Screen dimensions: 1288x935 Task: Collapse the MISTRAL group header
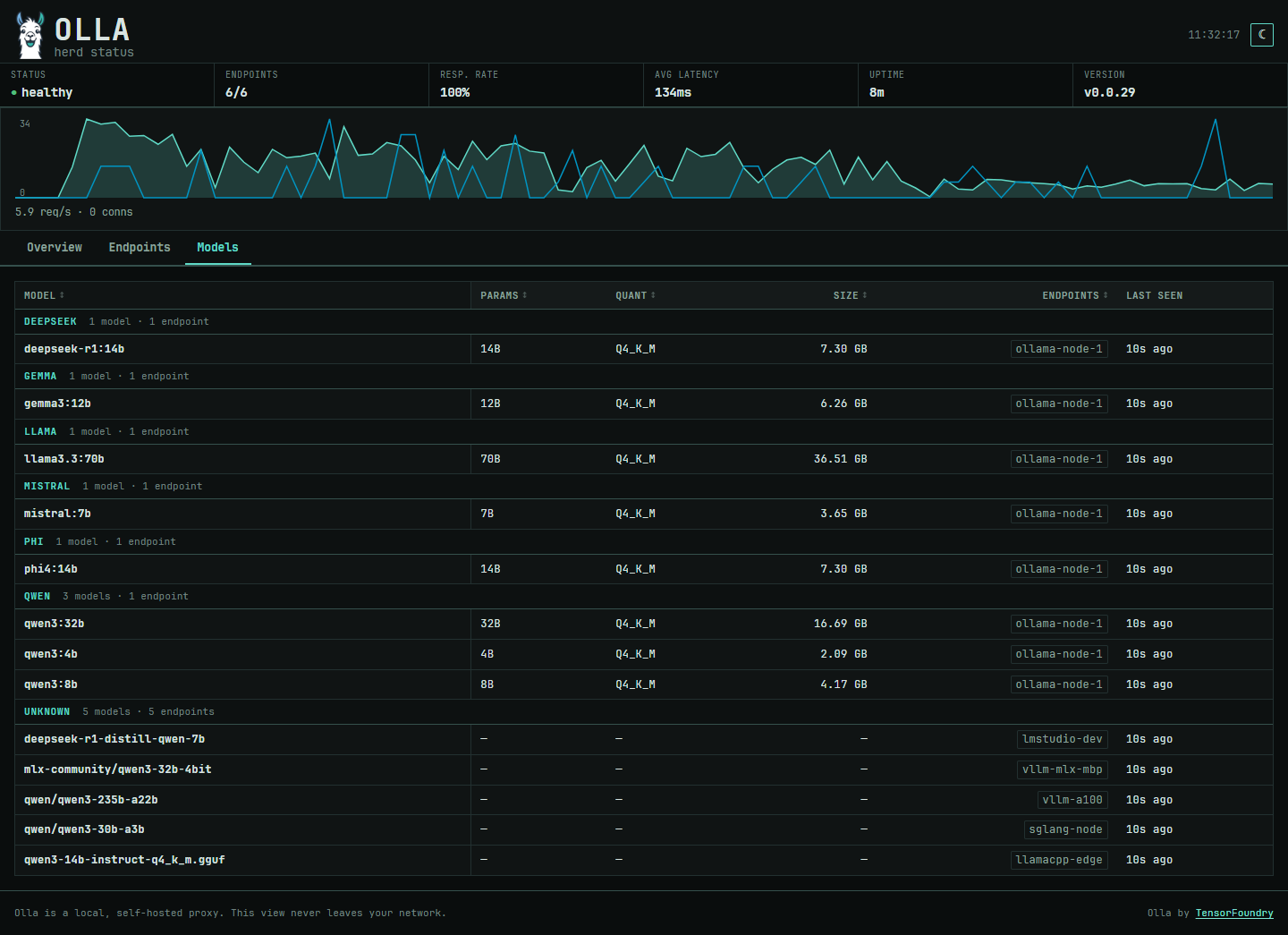click(644, 487)
